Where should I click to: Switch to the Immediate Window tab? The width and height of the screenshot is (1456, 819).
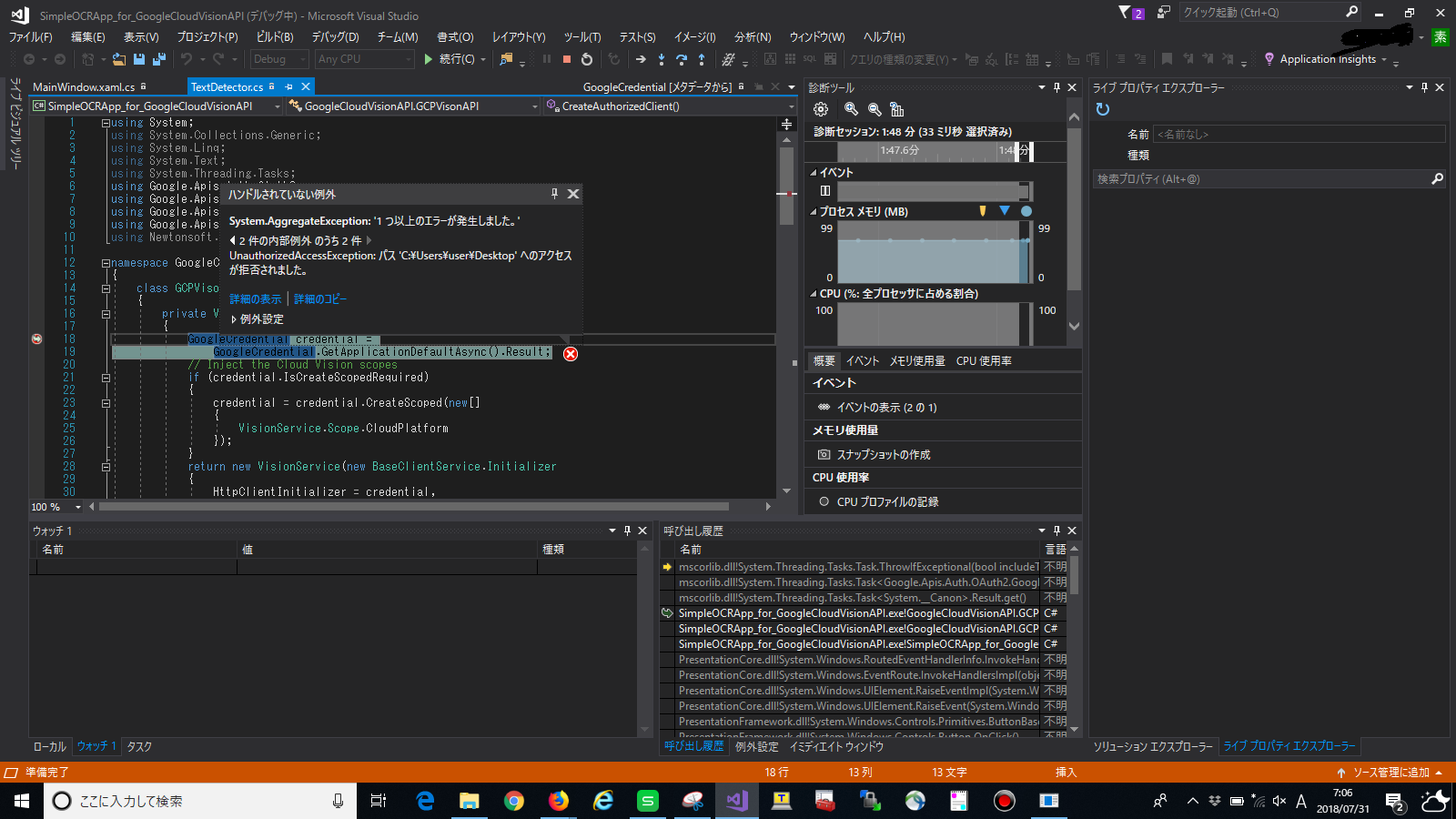point(836,746)
